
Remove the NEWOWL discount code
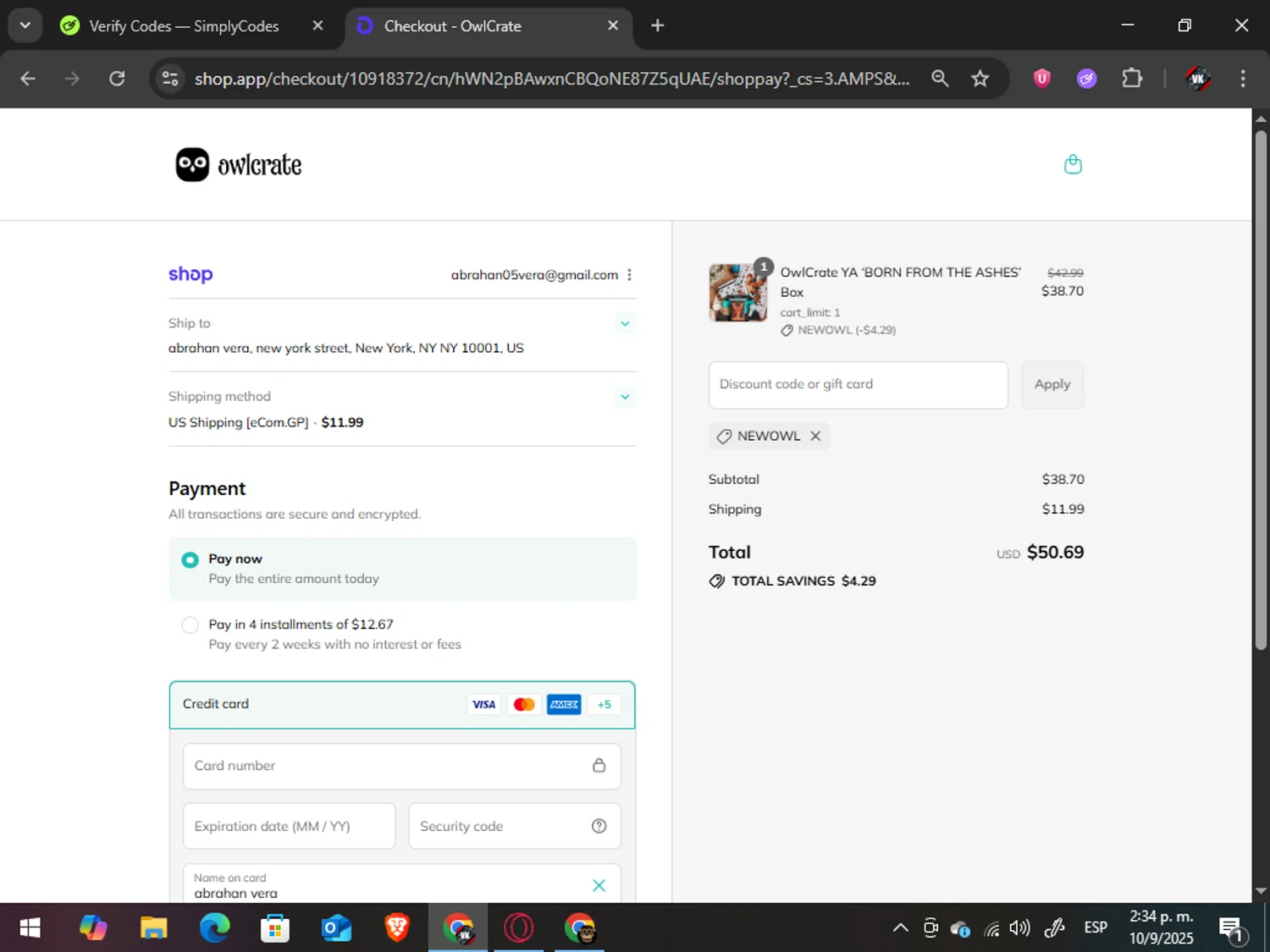coord(815,436)
